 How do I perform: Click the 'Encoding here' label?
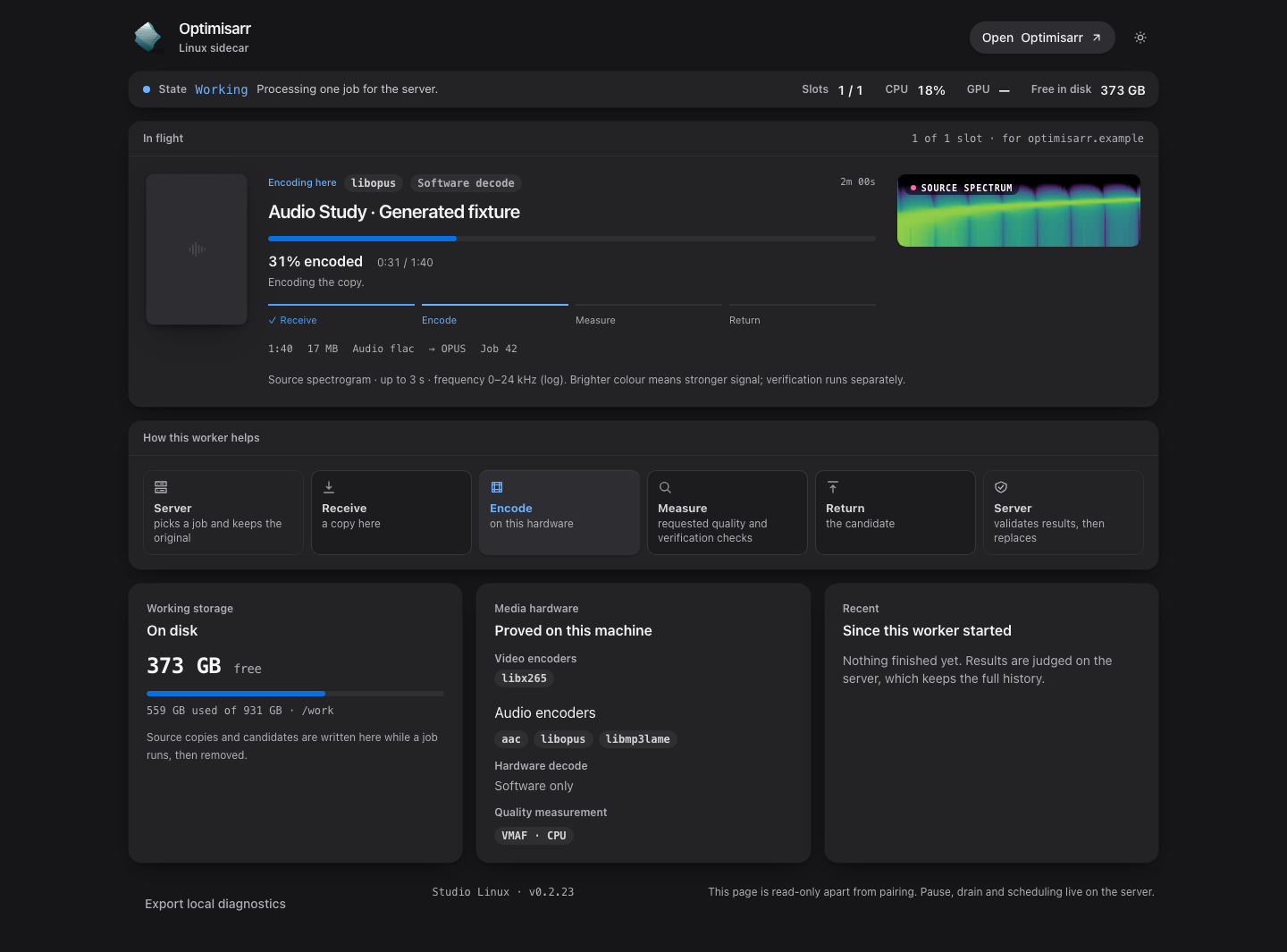pyautogui.click(x=302, y=182)
